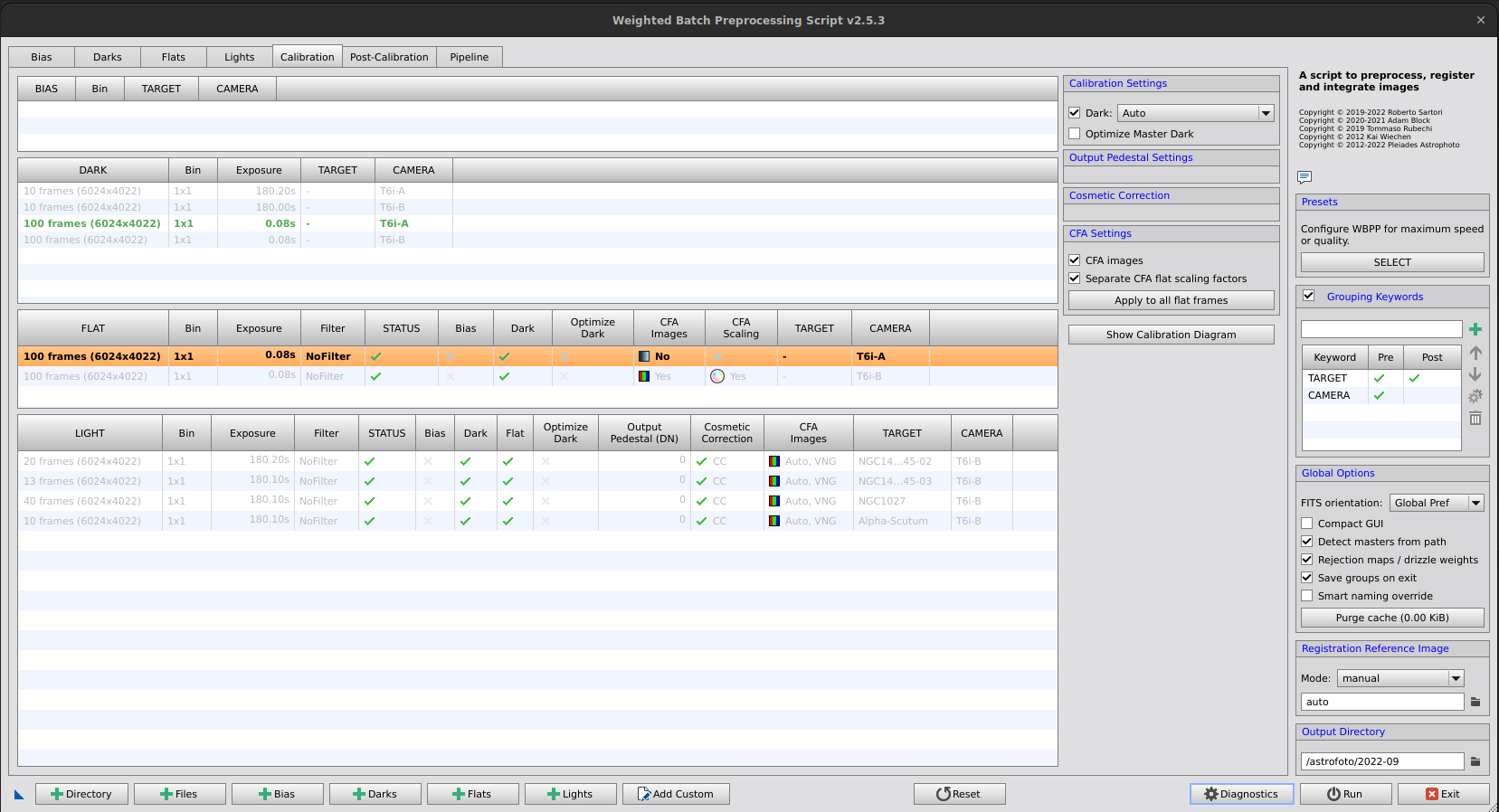The width and height of the screenshot is (1499, 812).
Task: Open the Pipeline tab
Action: click(470, 57)
